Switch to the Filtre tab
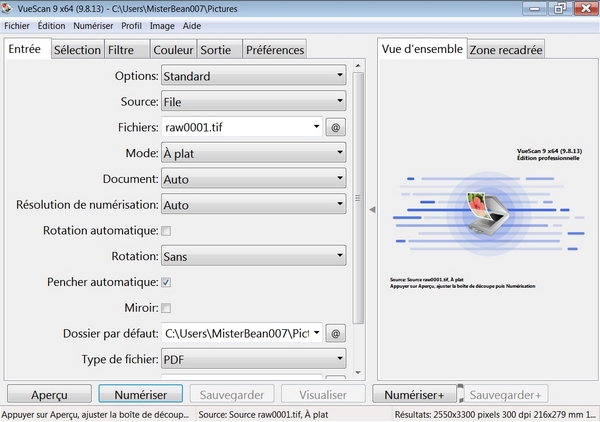The width and height of the screenshot is (600, 422). pos(127,50)
